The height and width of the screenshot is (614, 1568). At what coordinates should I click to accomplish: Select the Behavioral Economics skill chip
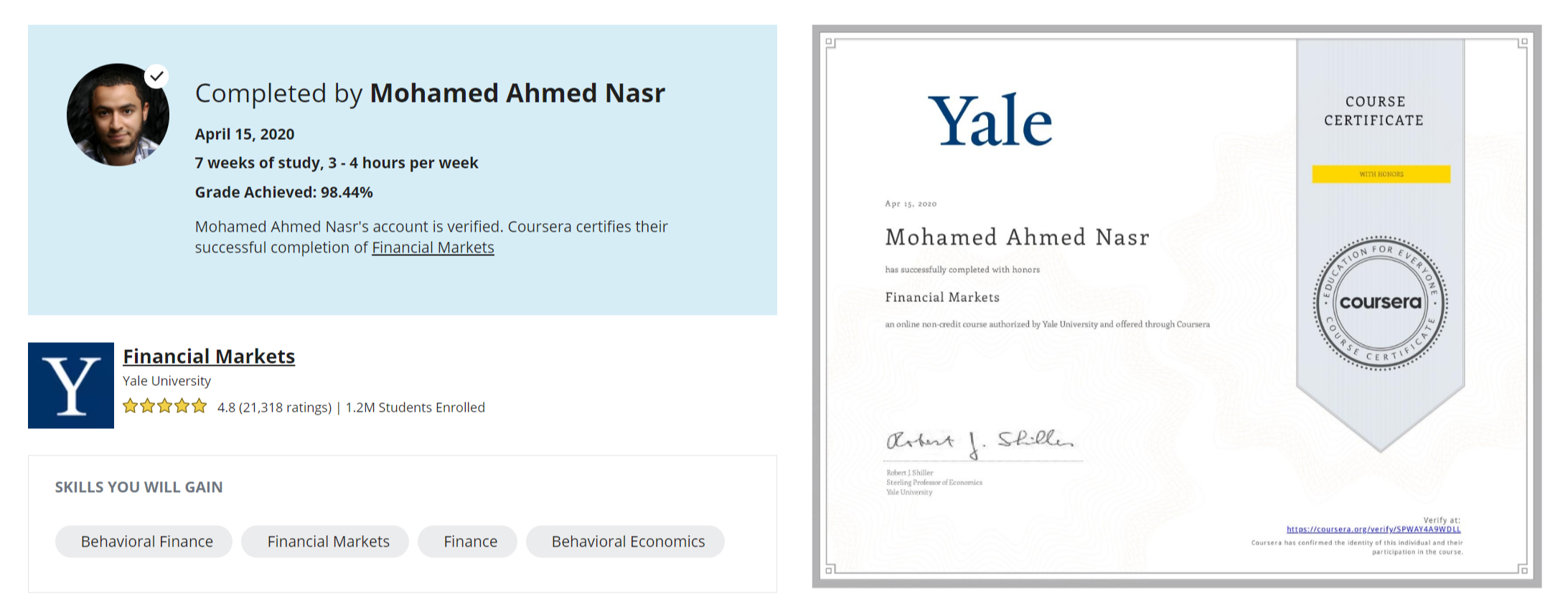[x=628, y=542]
